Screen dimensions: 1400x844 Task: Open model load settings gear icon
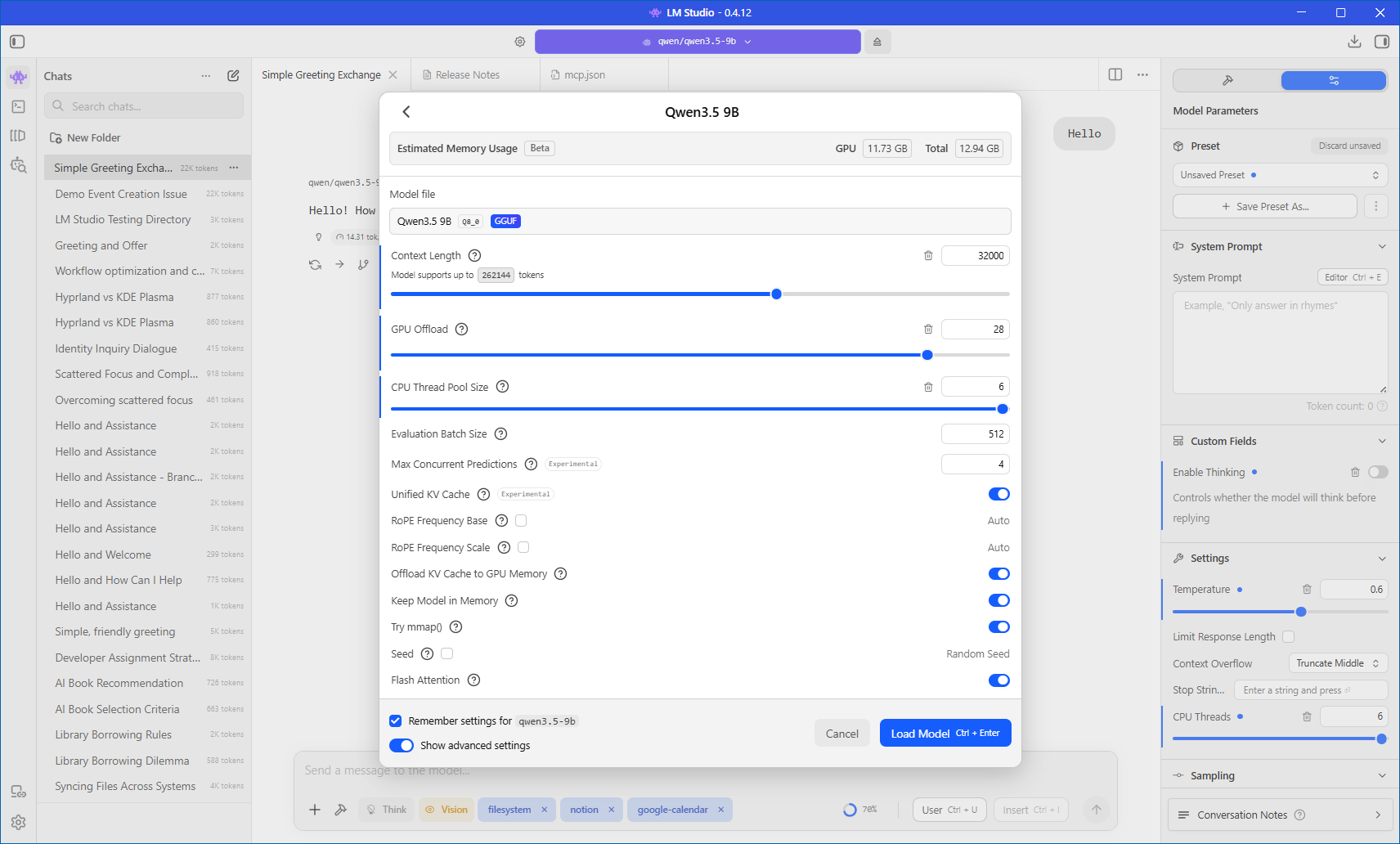point(520,42)
